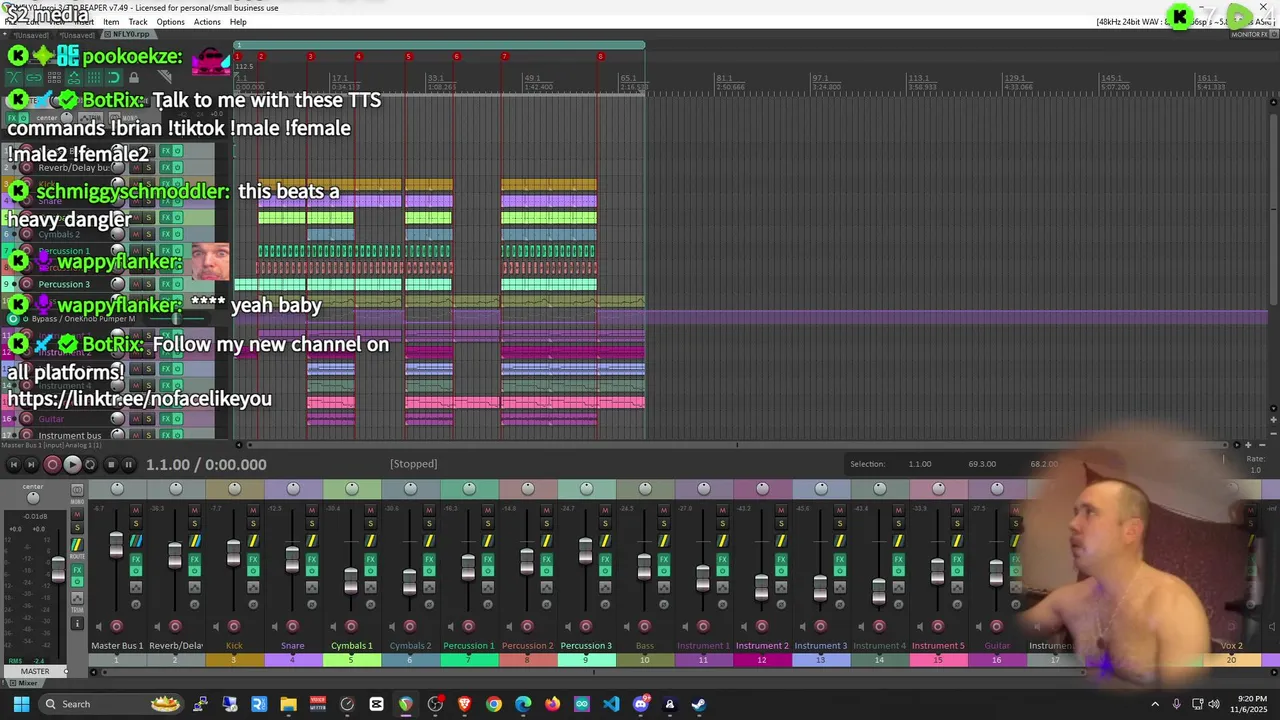Open Steam from the taskbar
Screen dimensions: 1280x720
click(699, 704)
